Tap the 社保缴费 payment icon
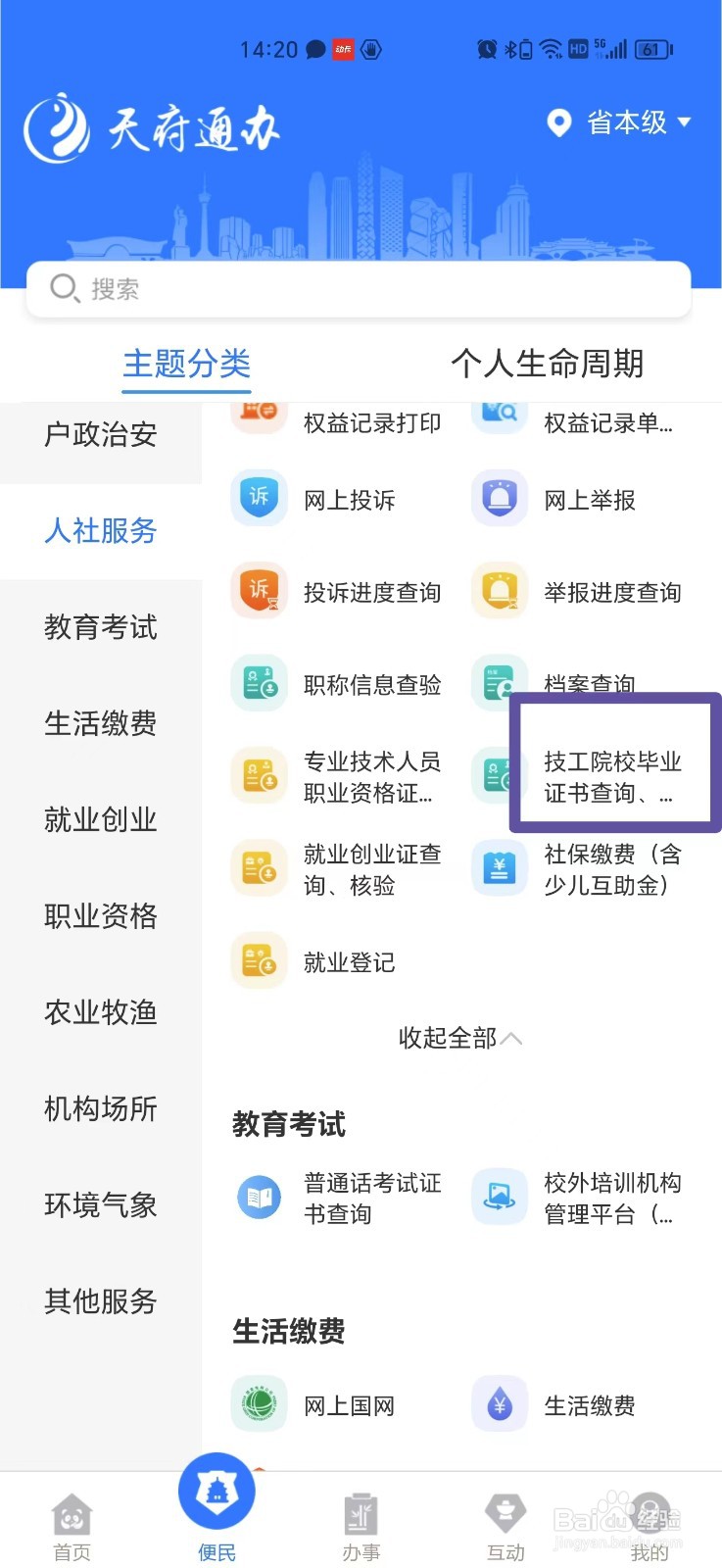Image resolution: width=722 pixels, height=1568 pixels. 500,868
